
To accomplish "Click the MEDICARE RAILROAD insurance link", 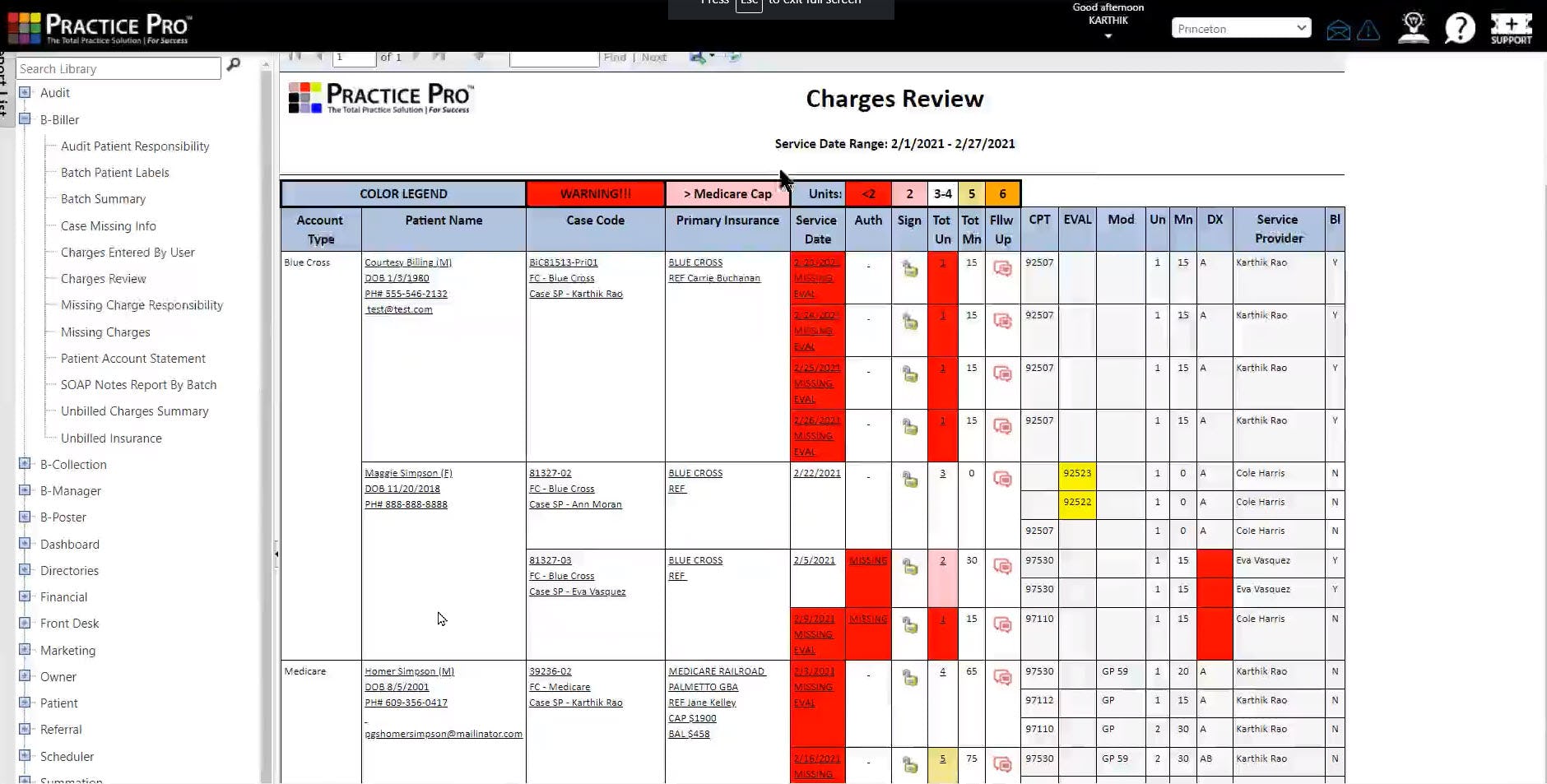I will pos(716,671).
